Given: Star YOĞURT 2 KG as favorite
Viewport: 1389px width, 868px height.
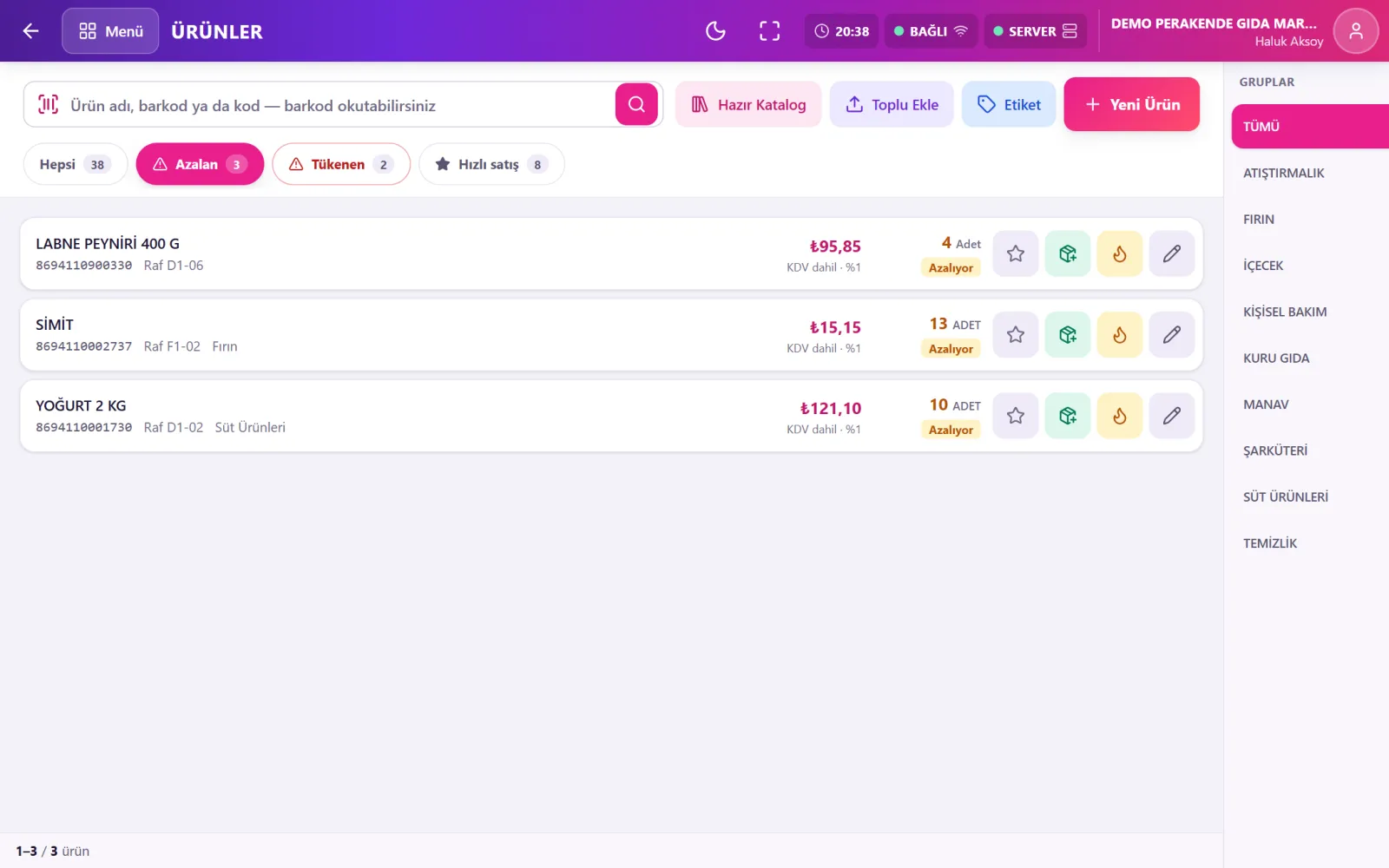Looking at the screenshot, I should [1016, 415].
